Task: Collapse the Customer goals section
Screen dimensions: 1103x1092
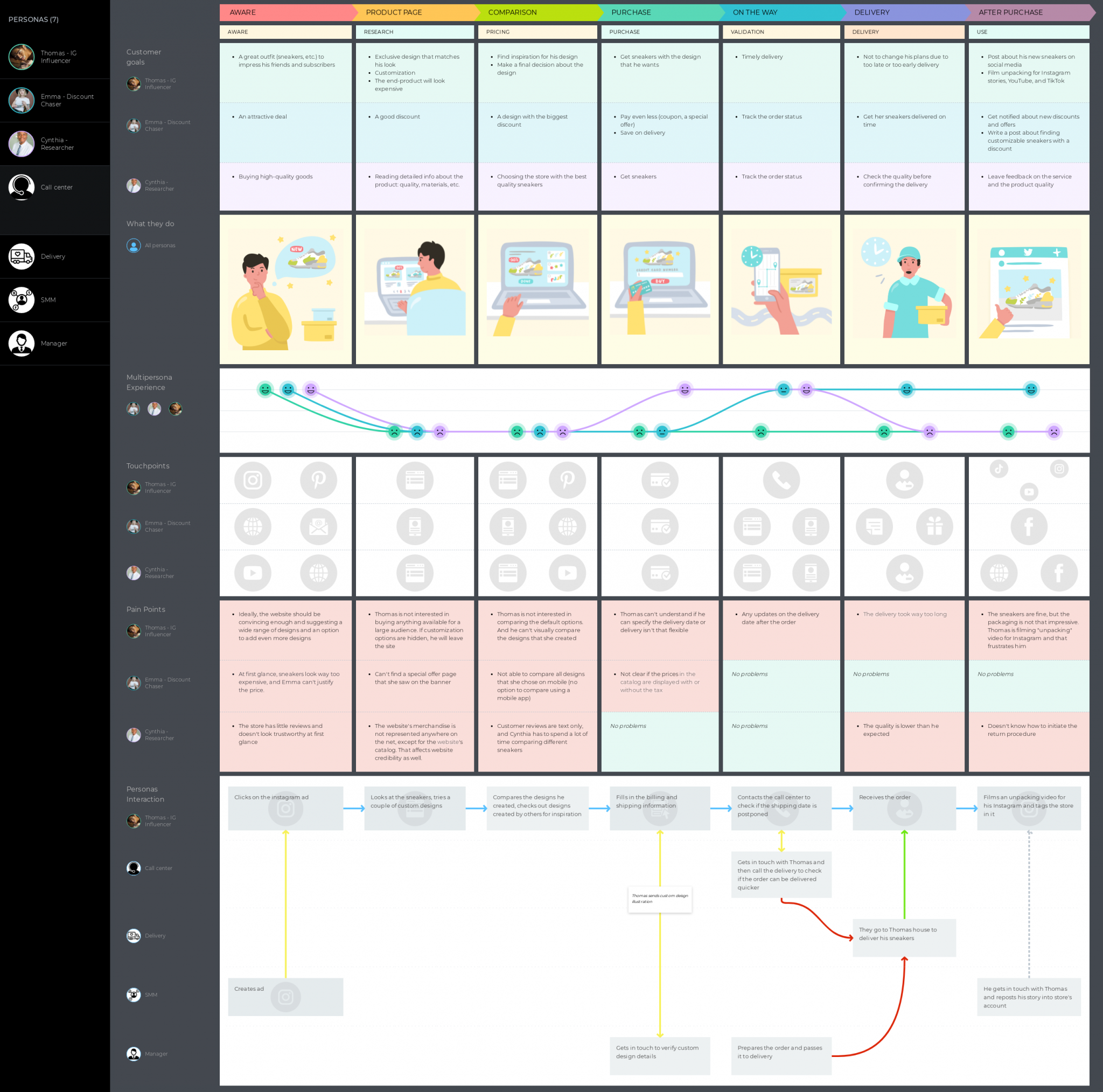Action: (143, 57)
